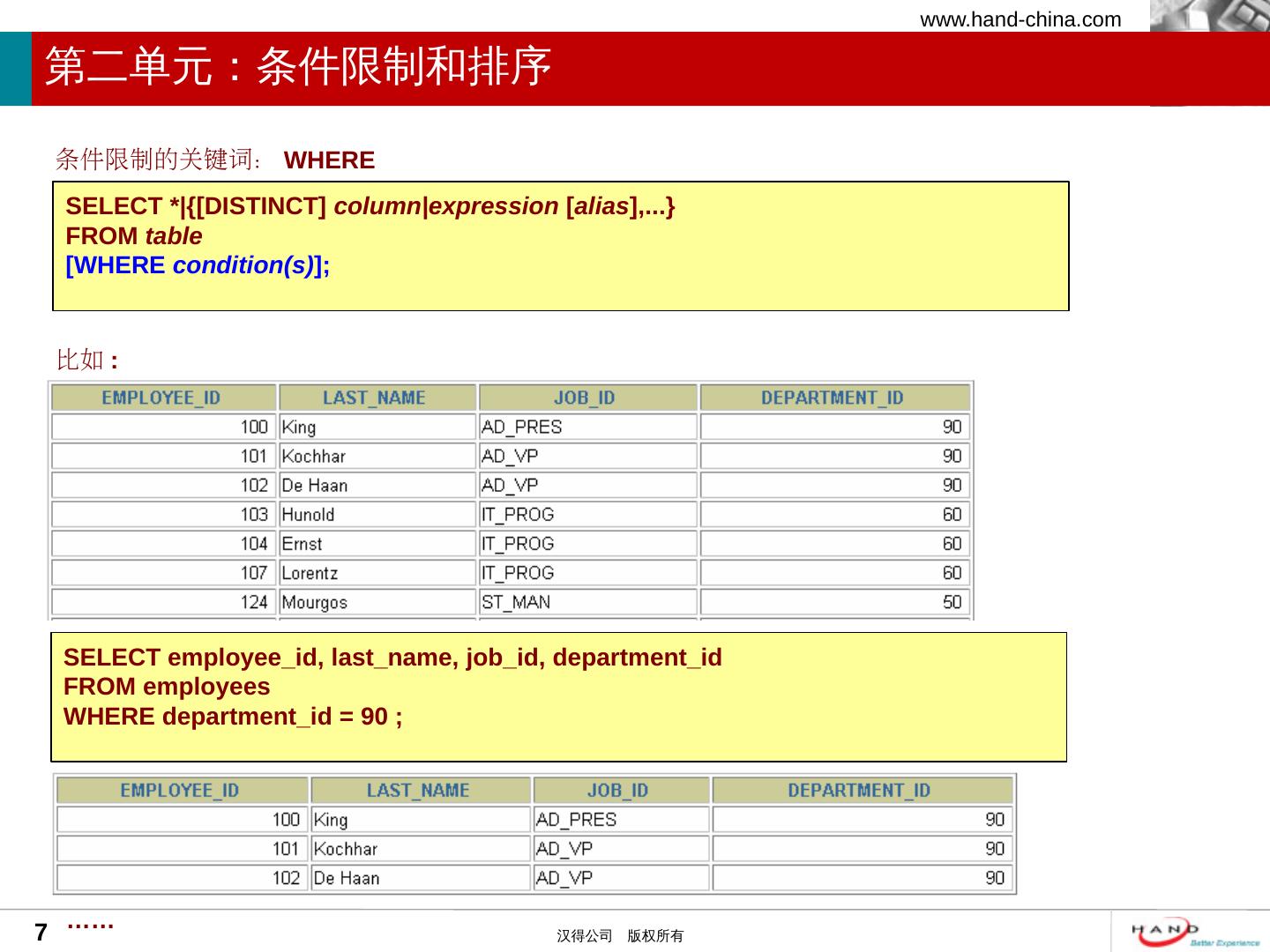Click department 60 in the Hunold row
This screenshot has width=1270, height=952.
click(x=835, y=515)
